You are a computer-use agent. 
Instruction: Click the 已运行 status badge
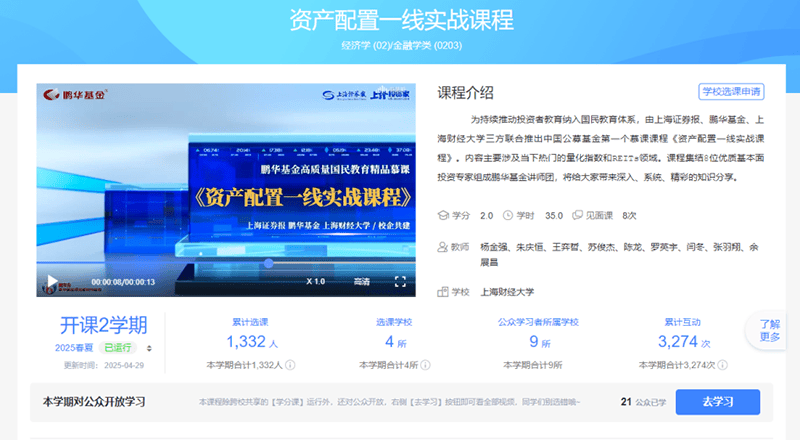[118, 348]
